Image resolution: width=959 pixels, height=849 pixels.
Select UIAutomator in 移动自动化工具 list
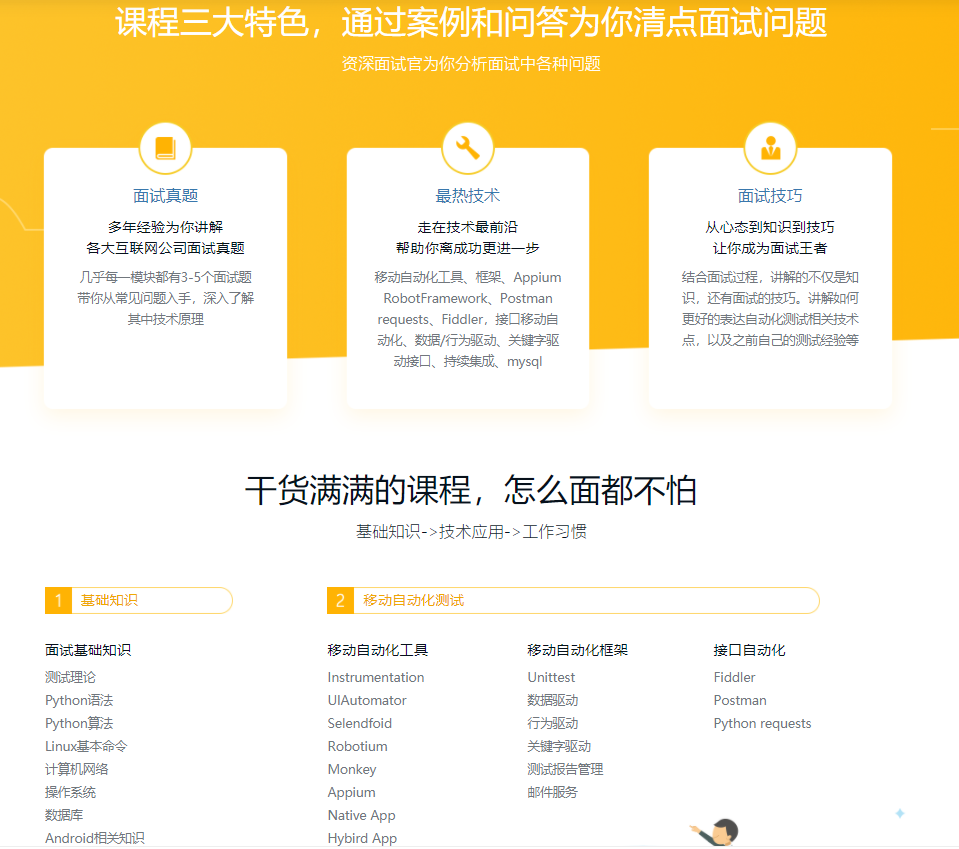(x=367, y=700)
